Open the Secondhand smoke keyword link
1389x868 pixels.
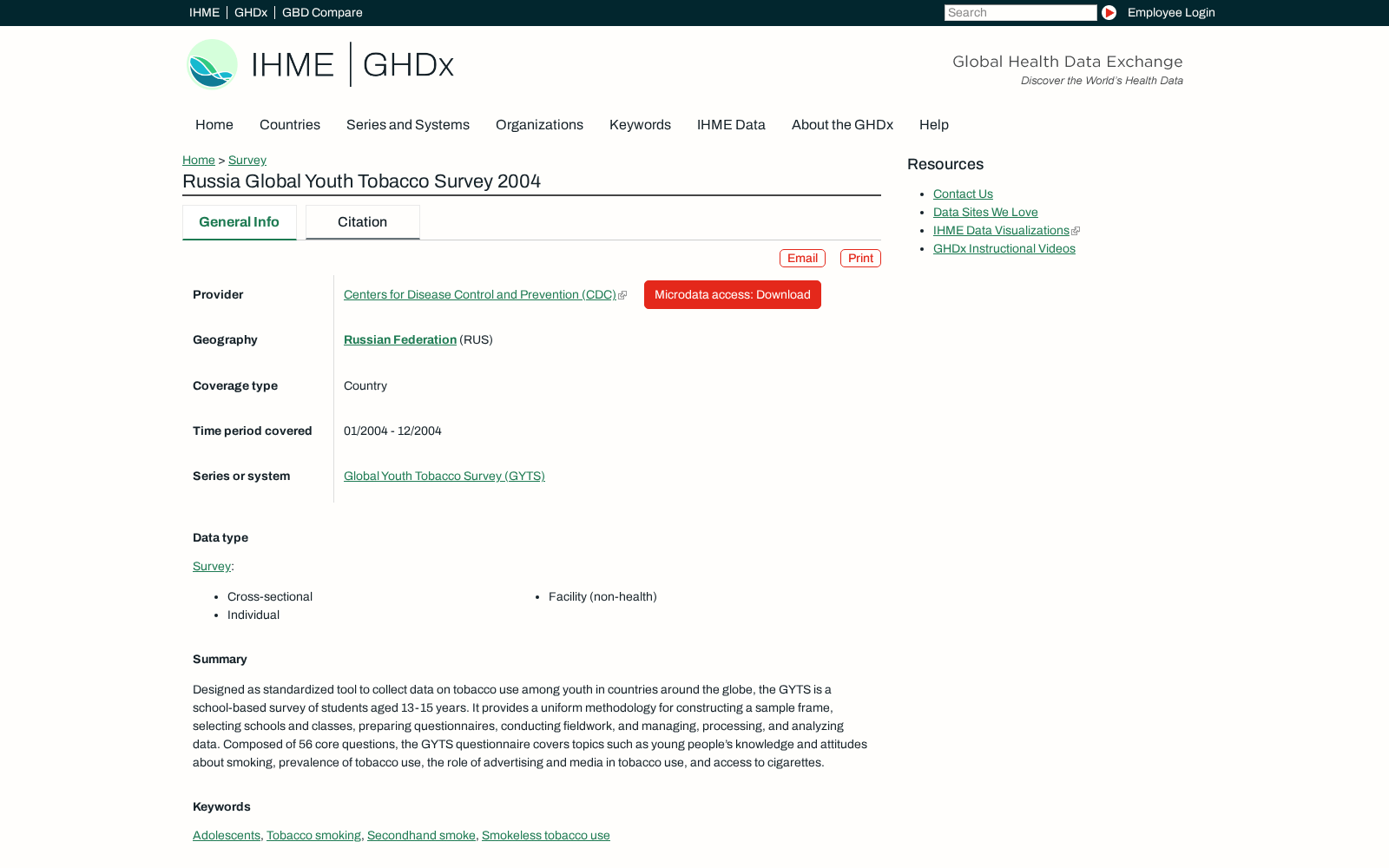point(421,836)
